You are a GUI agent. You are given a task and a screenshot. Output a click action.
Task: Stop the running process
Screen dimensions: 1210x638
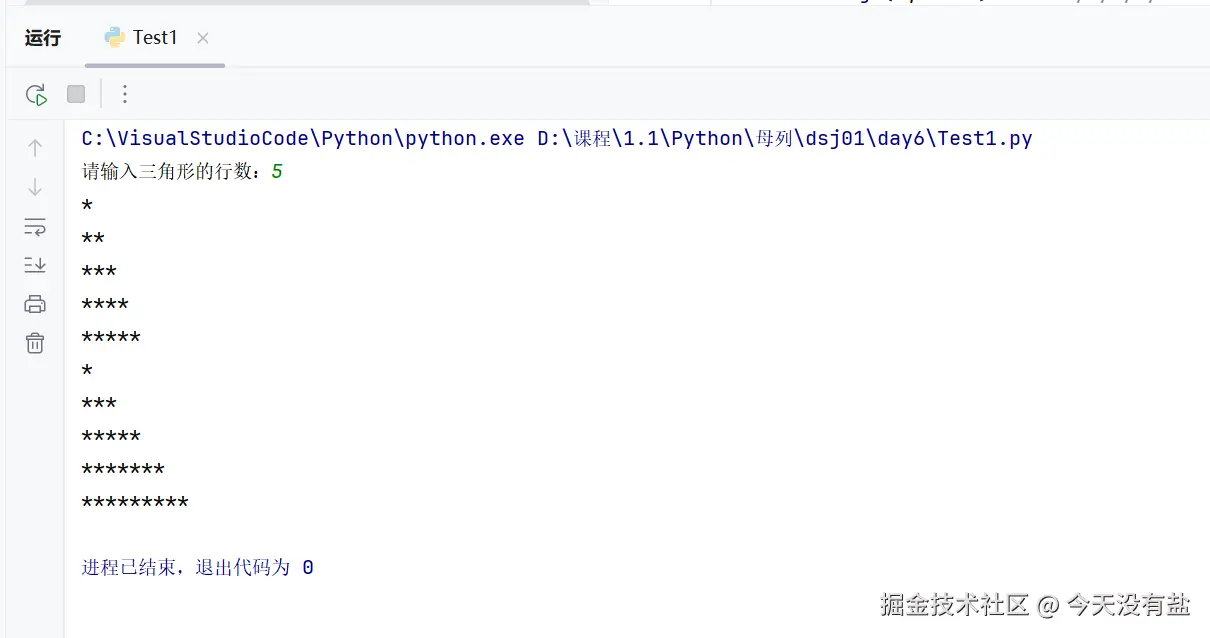click(x=76, y=94)
